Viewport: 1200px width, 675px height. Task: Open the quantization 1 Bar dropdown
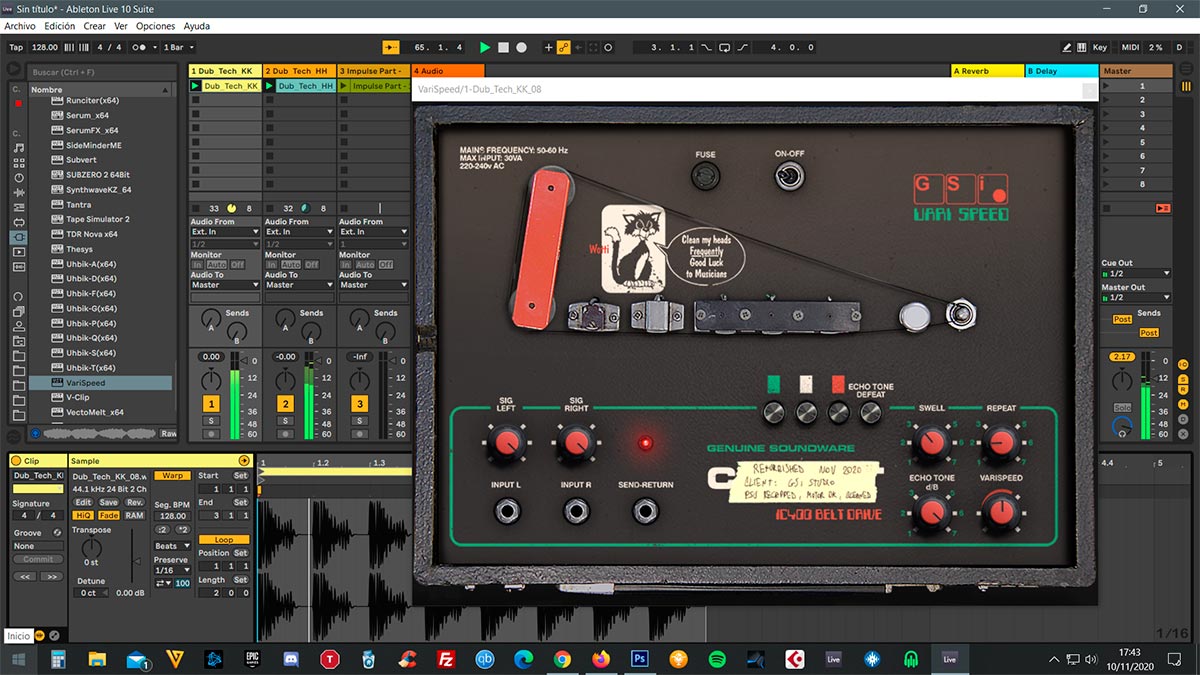177,47
